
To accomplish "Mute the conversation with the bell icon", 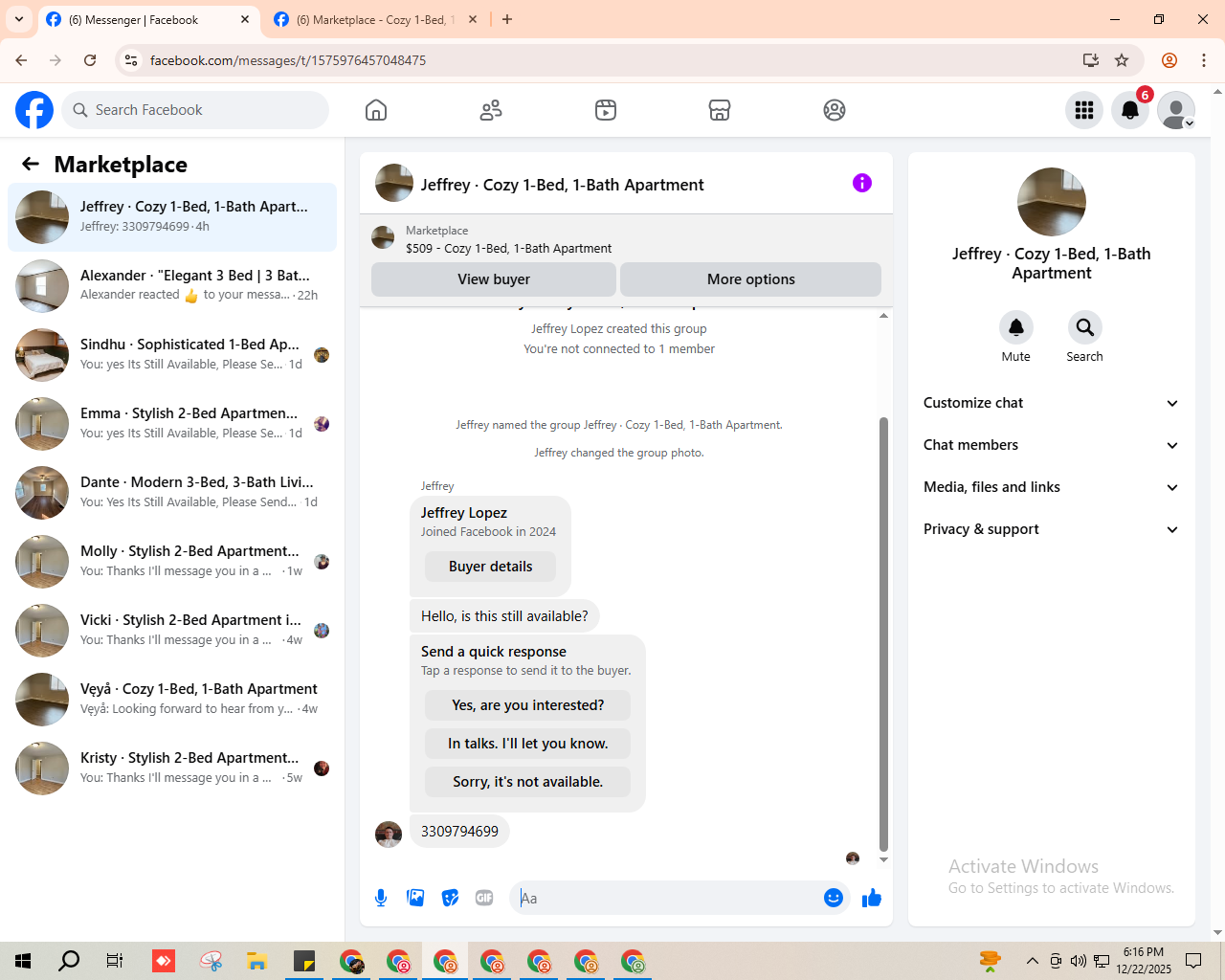I will coord(1016,327).
